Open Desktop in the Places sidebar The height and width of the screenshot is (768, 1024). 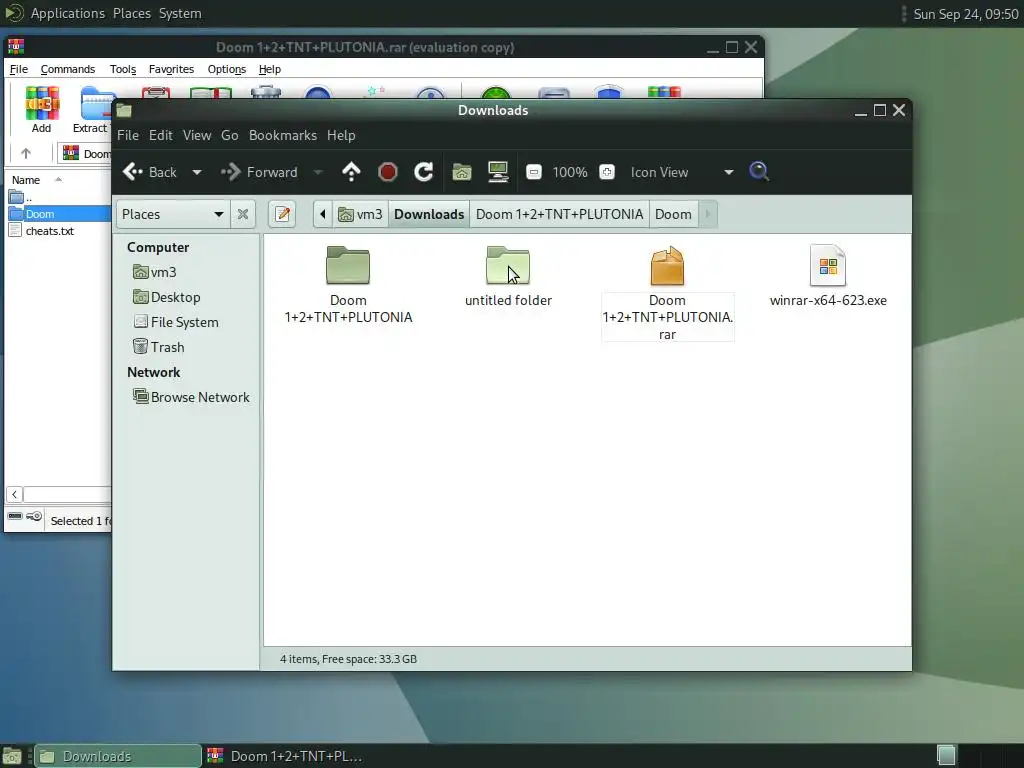(167, 297)
